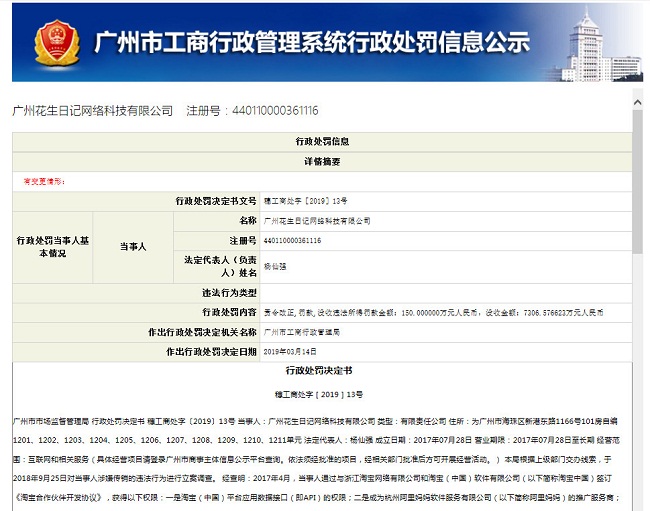Viewport: 650px width, 511px height.
Task: Click the 行政处罚信息 section header
Action: click(322, 141)
